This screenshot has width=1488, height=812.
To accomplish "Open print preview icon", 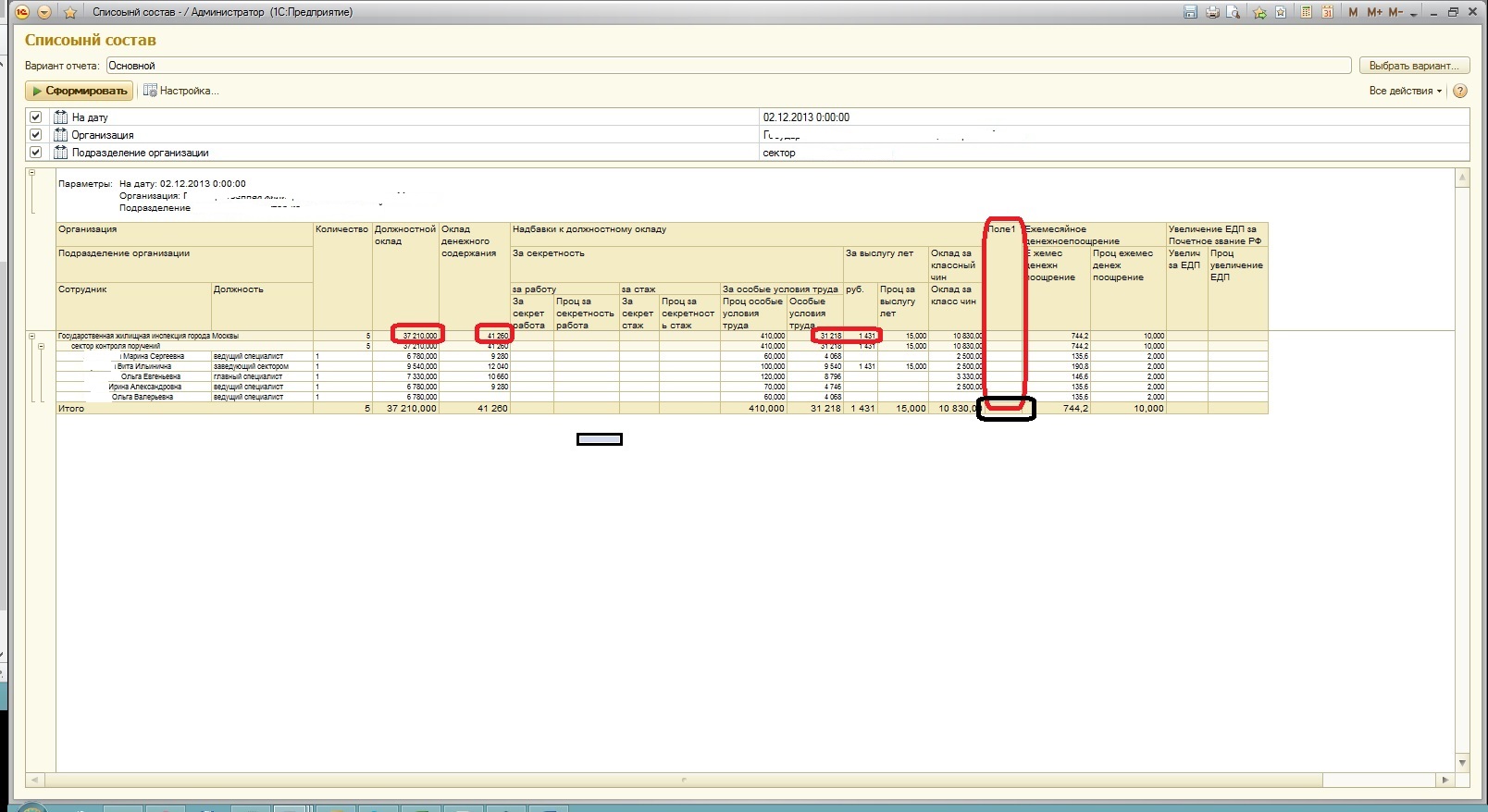I will pyautogui.click(x=1234, y=12).
